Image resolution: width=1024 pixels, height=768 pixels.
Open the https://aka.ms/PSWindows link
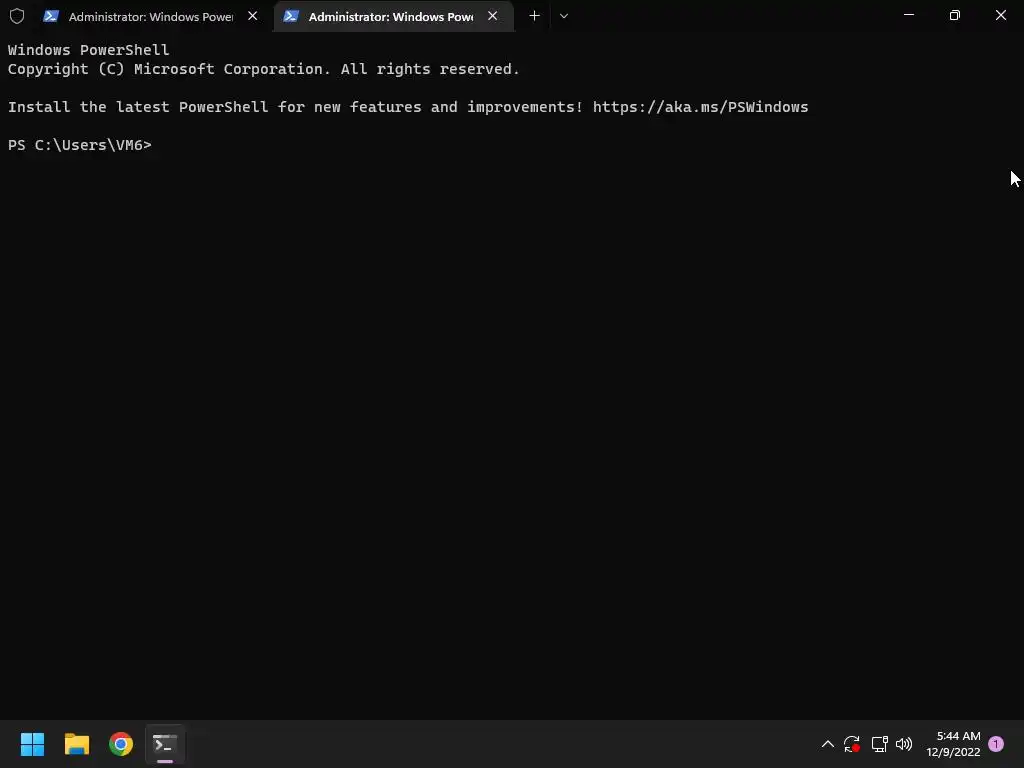(x=700, y=107)
